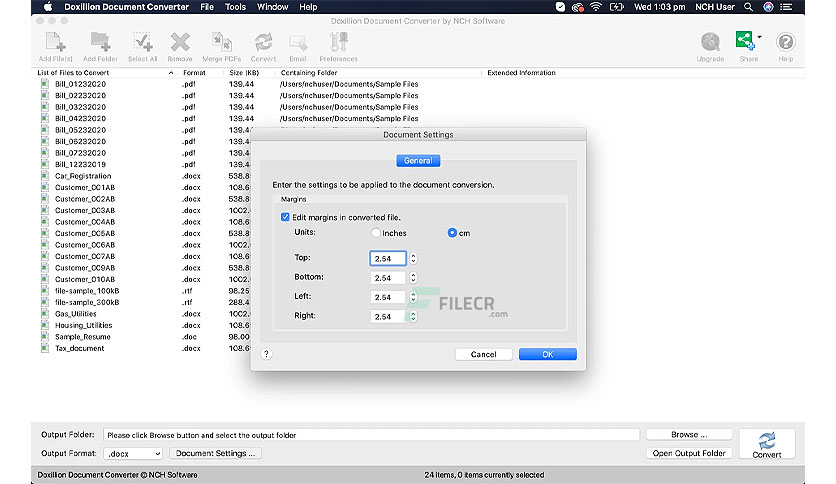Click the Top margin stepper arrows
The image size is (836, 484).
pyautogui.click(x=413, y=259)
